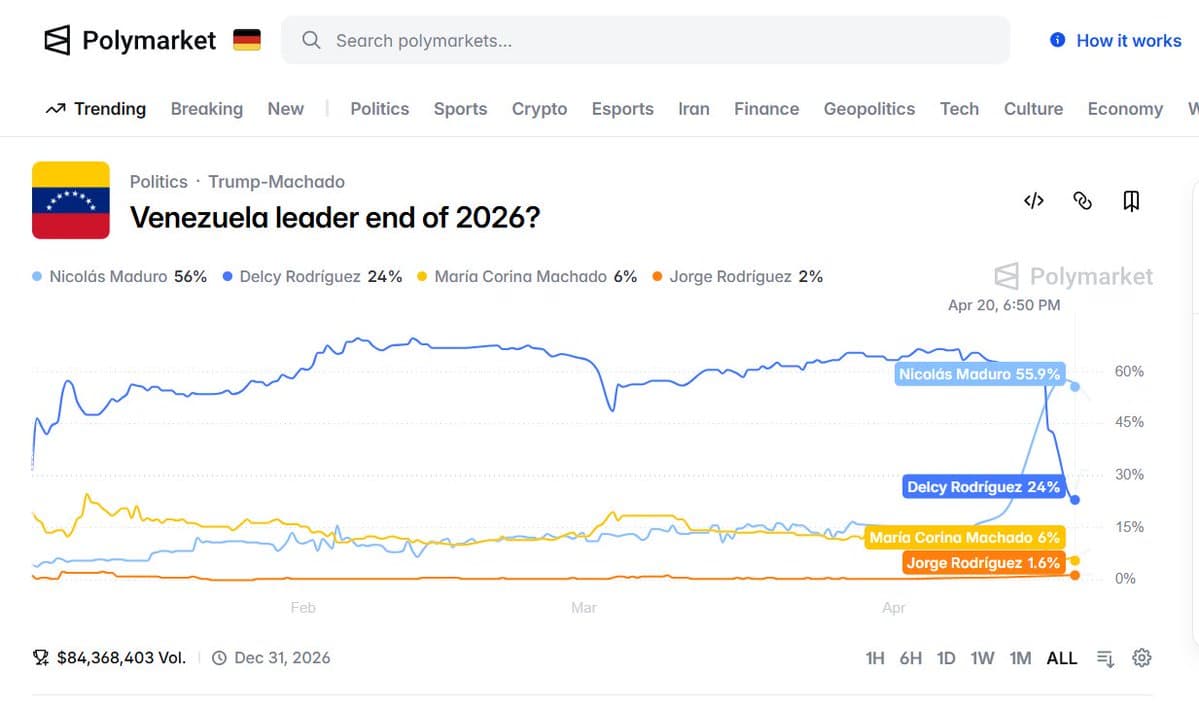Open the Trump-Machado breadcrumb link
The image size is (1199, 709).
tap(276, 182)
